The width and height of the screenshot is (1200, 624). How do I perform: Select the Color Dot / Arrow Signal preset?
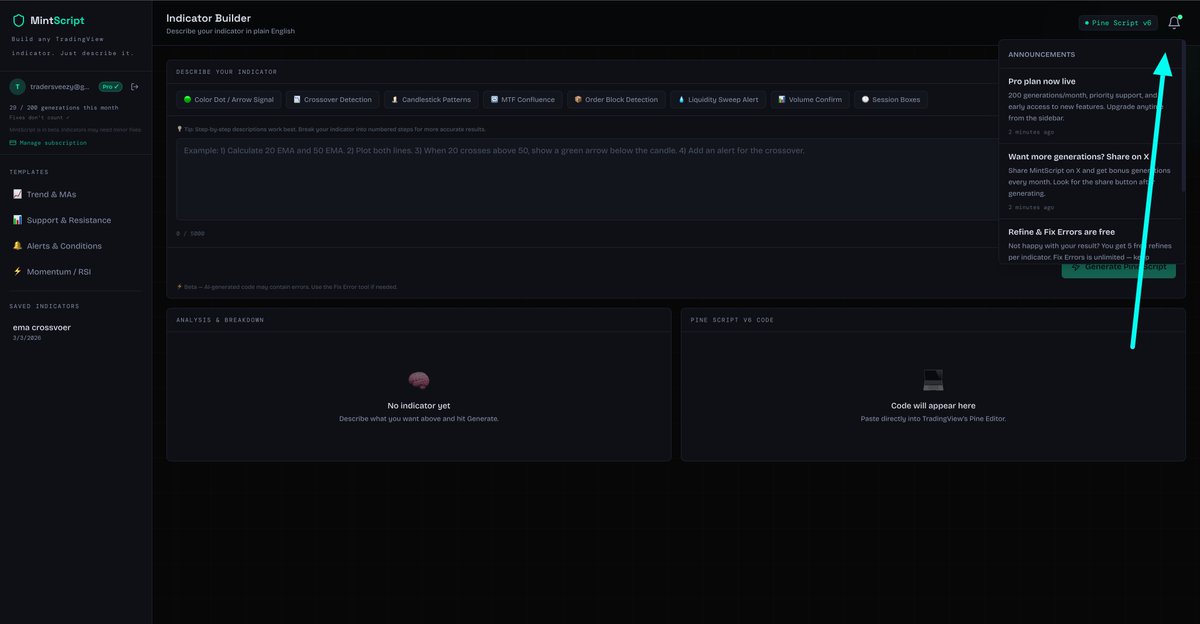pos(228,99)
